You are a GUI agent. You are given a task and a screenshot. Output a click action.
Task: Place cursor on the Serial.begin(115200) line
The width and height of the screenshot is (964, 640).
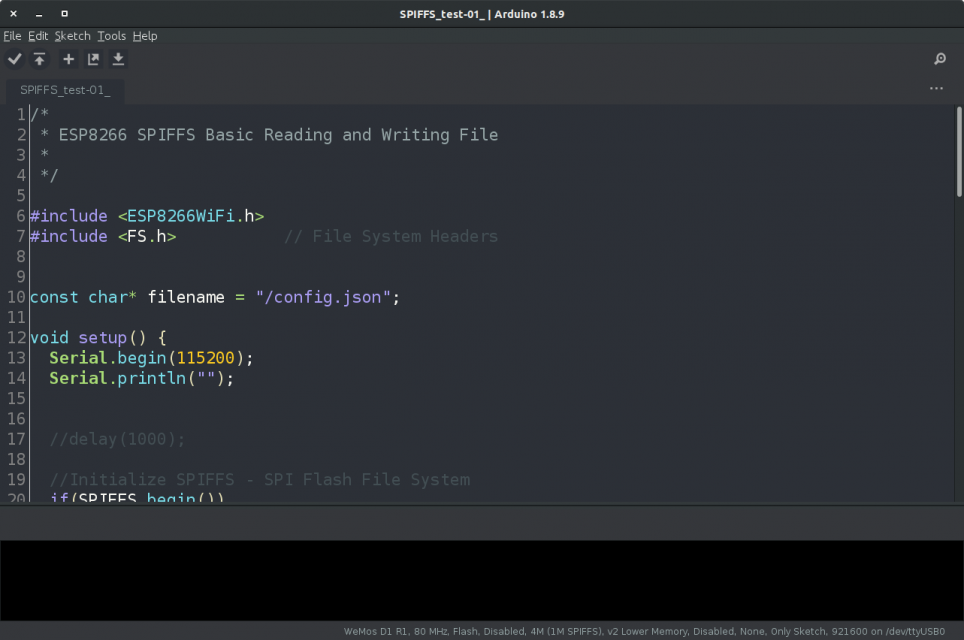[x=150, y=358]
